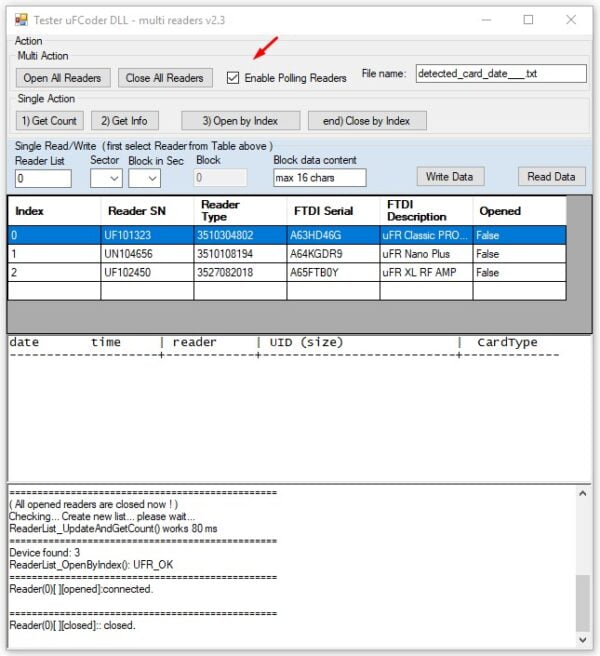
Task: Toggle Enable Polling Readers checkbox
Action: [233, 78]
